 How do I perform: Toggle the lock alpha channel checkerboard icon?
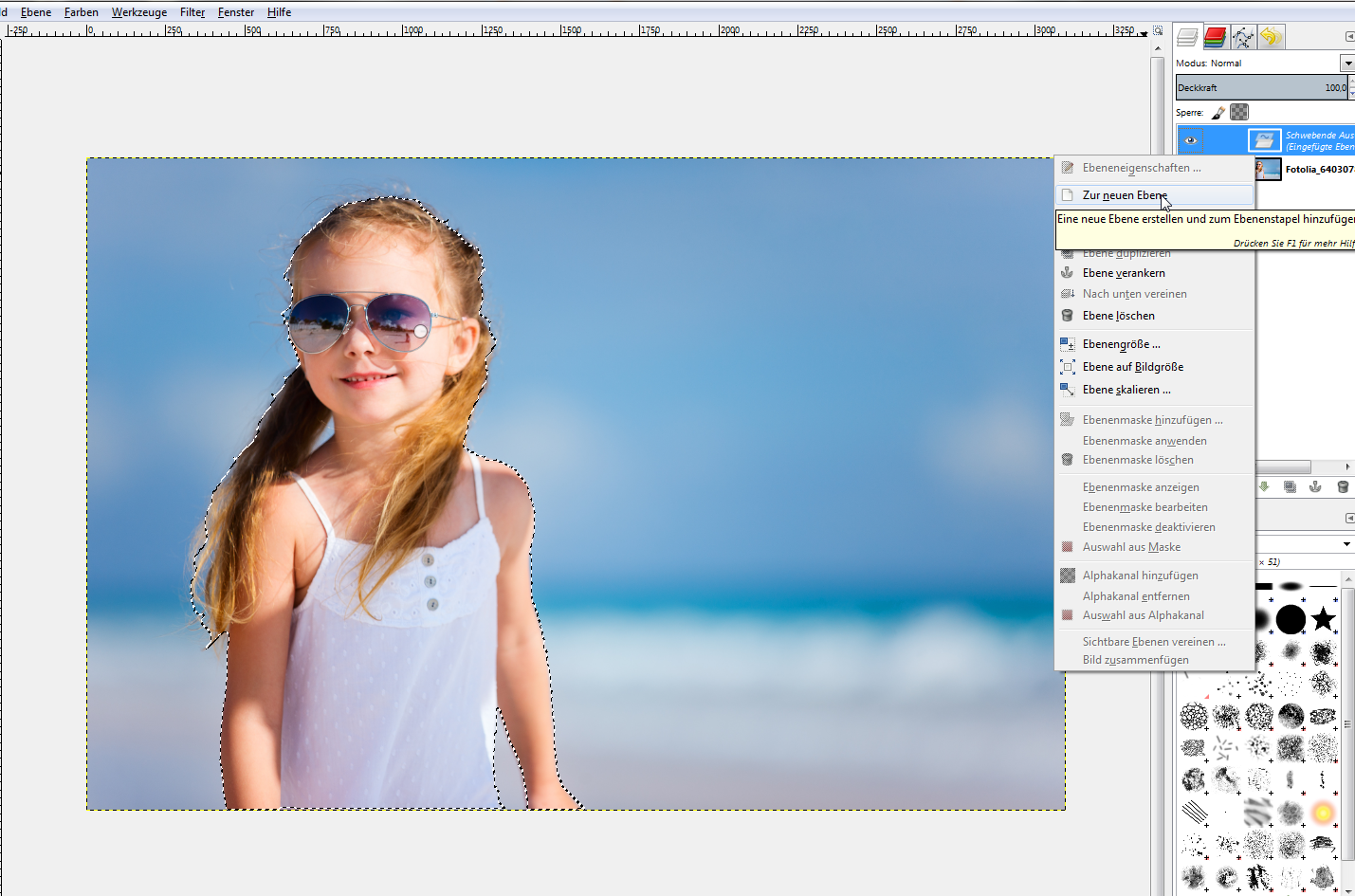pyautogui.click(x=1239, y=113)
